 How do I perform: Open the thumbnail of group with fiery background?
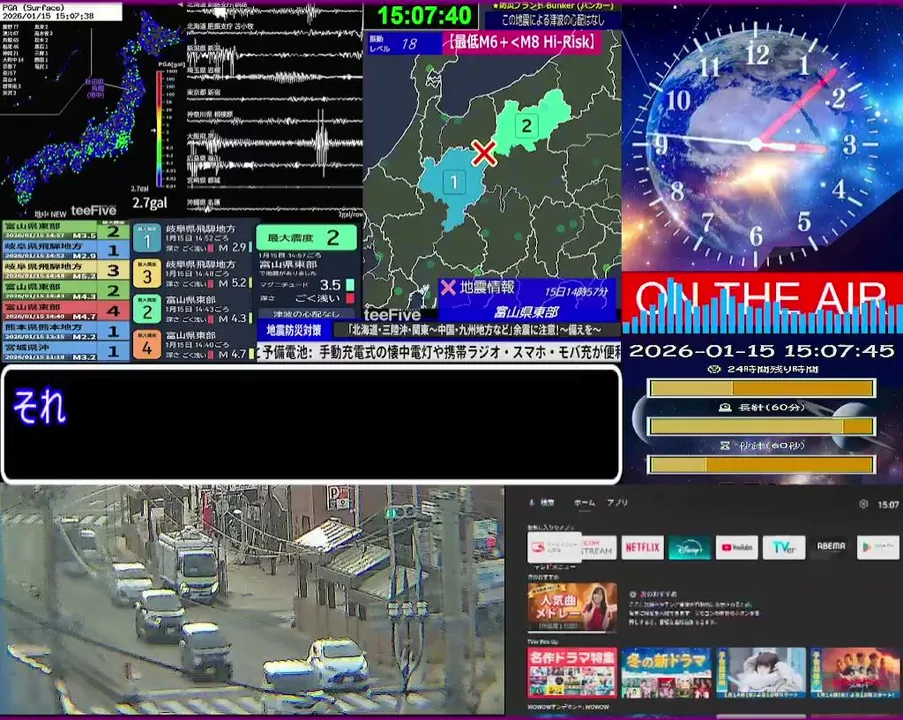tap(855, 673)
